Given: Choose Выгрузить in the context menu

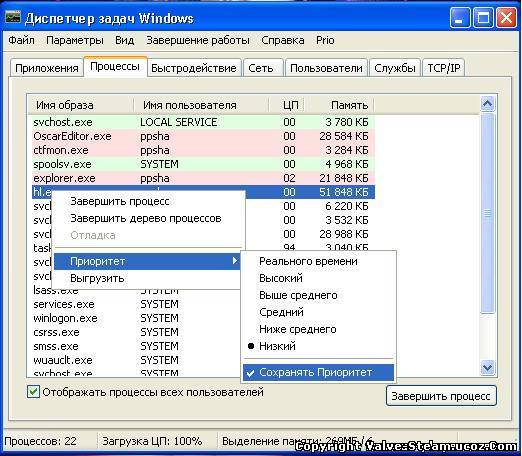Looking at the screenshot, I should [148, 278].
